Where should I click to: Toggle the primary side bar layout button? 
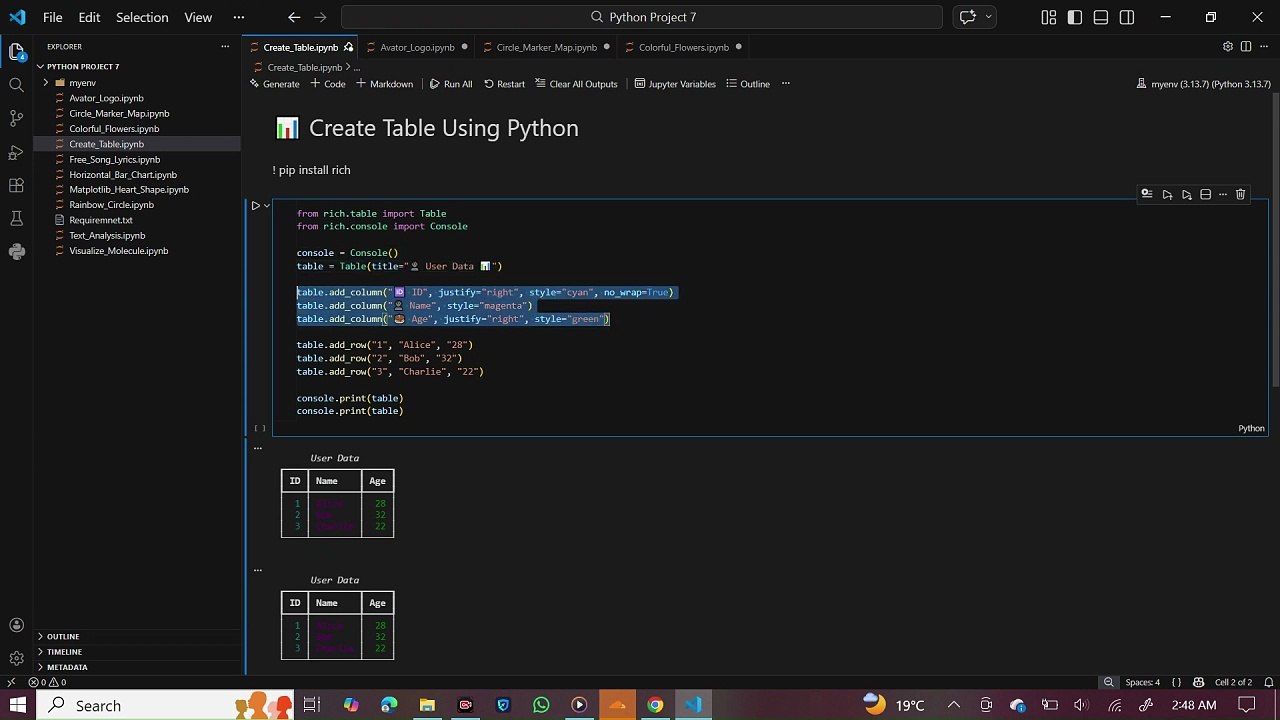(x=1074, y=17)
